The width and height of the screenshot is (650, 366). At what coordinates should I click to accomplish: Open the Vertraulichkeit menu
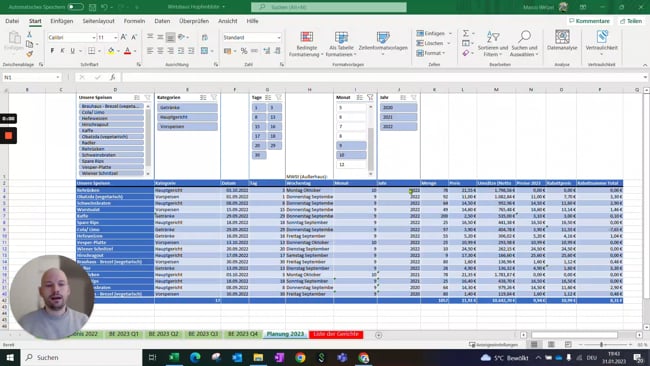coord(601,43)
